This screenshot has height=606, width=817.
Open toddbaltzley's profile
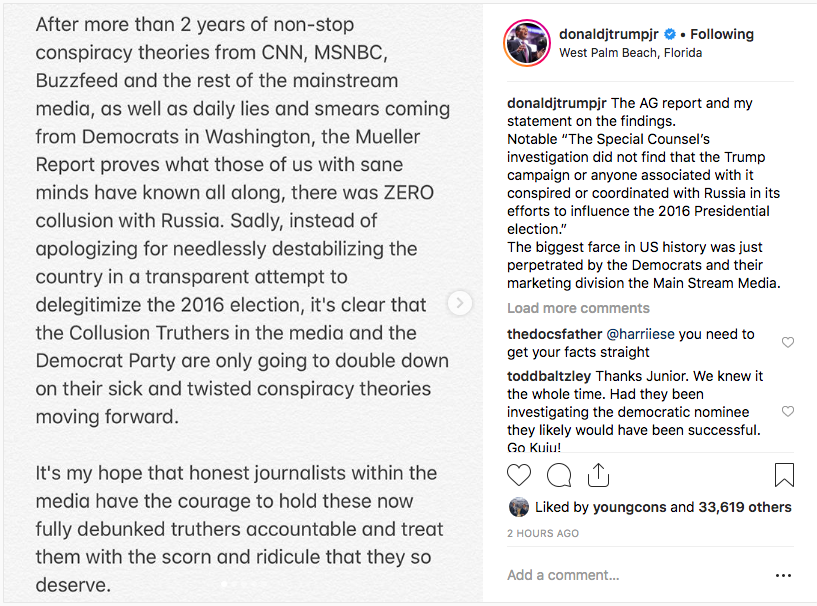549,376
